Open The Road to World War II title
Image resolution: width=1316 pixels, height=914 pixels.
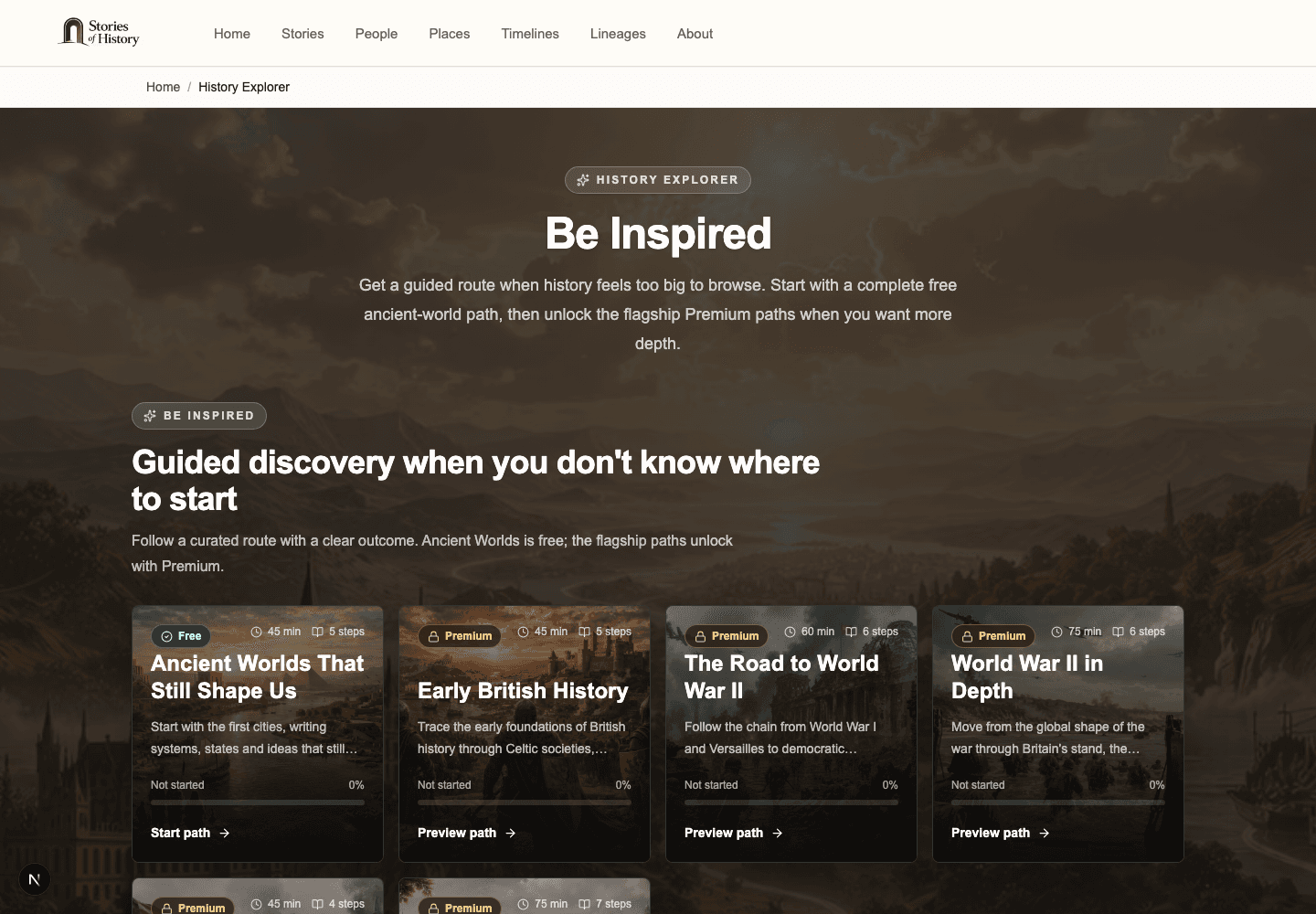coord(781,677)
